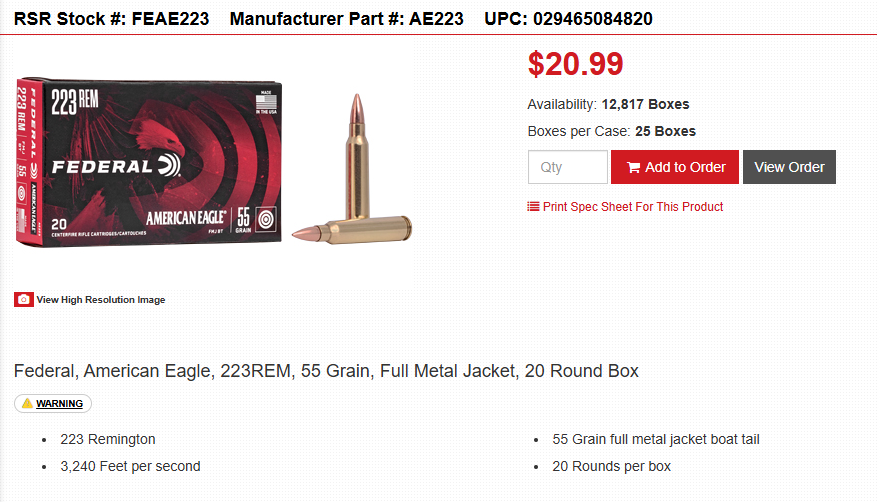Click the 3,240 Feet per second spec

coord(130,466)
